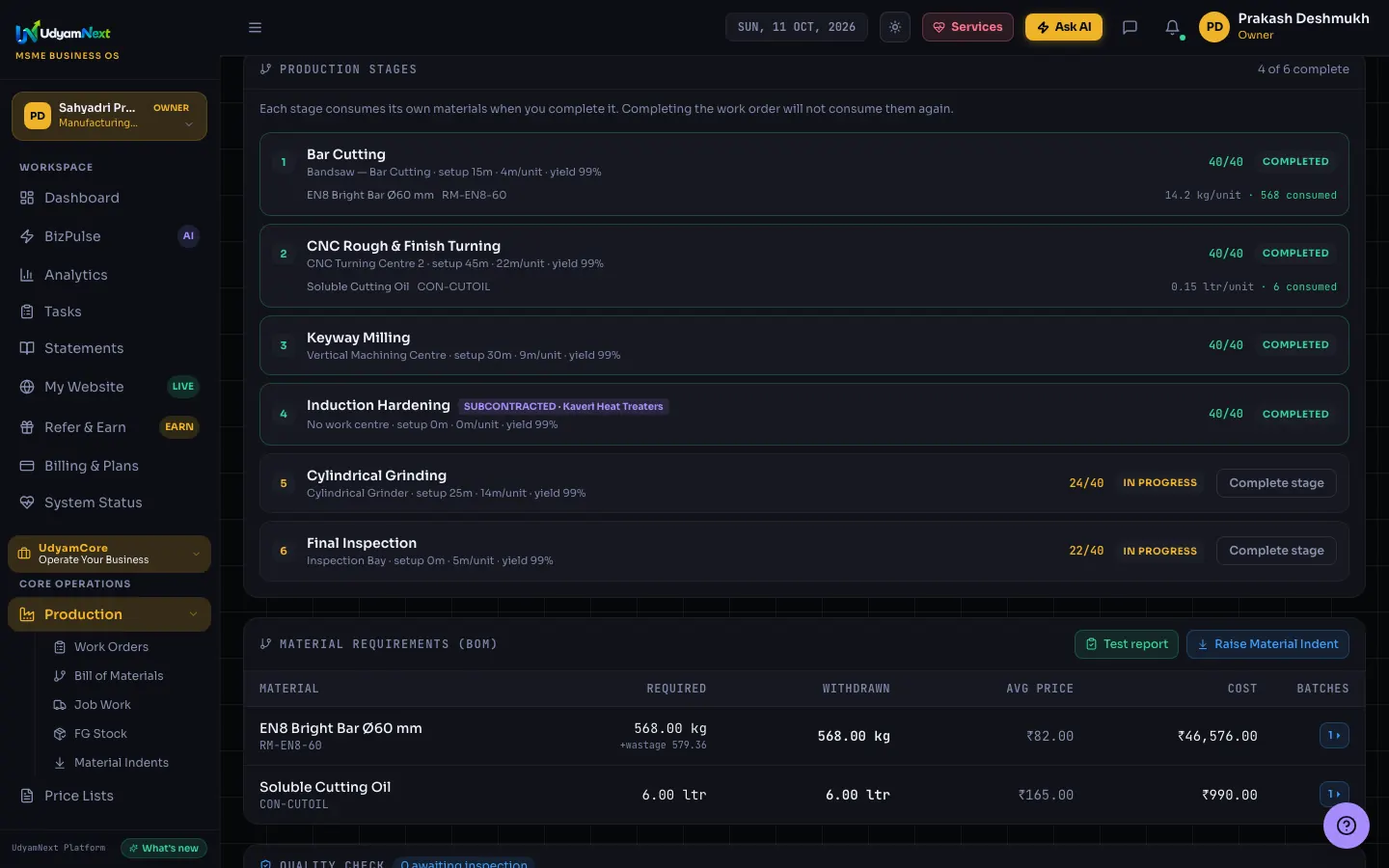1389x868 pixels.
Task: Click the Subcontracted Kaveri Heat Treaters tag
Action: 563,406
